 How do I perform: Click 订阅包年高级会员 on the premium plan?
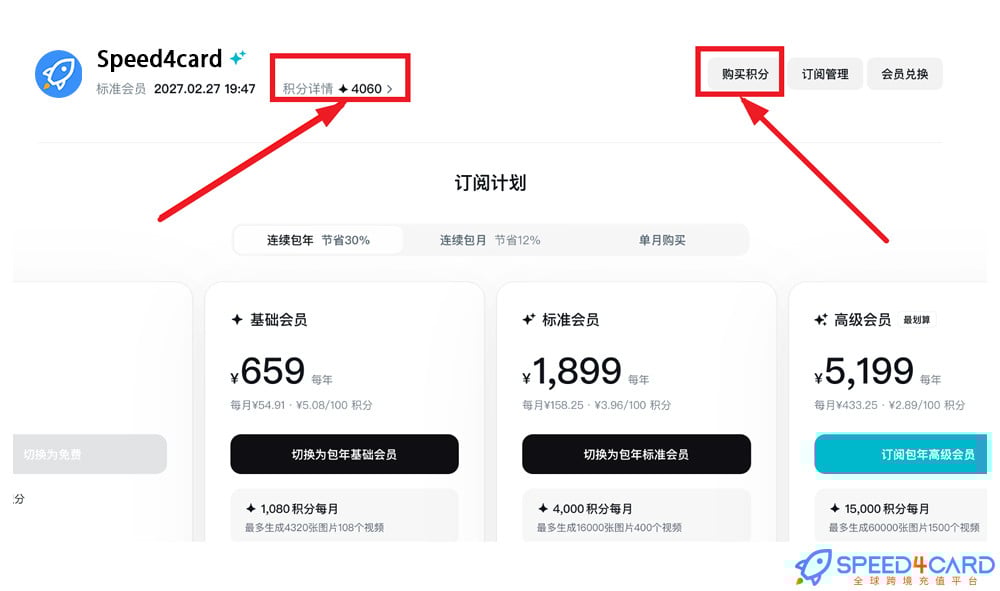point(902,454)
